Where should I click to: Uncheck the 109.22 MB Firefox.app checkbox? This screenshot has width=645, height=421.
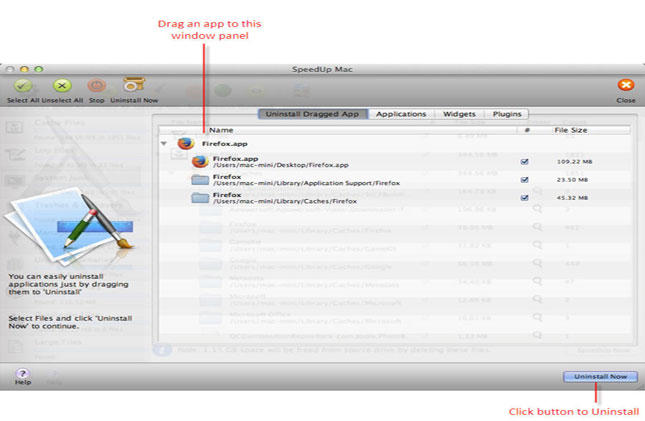524,162
